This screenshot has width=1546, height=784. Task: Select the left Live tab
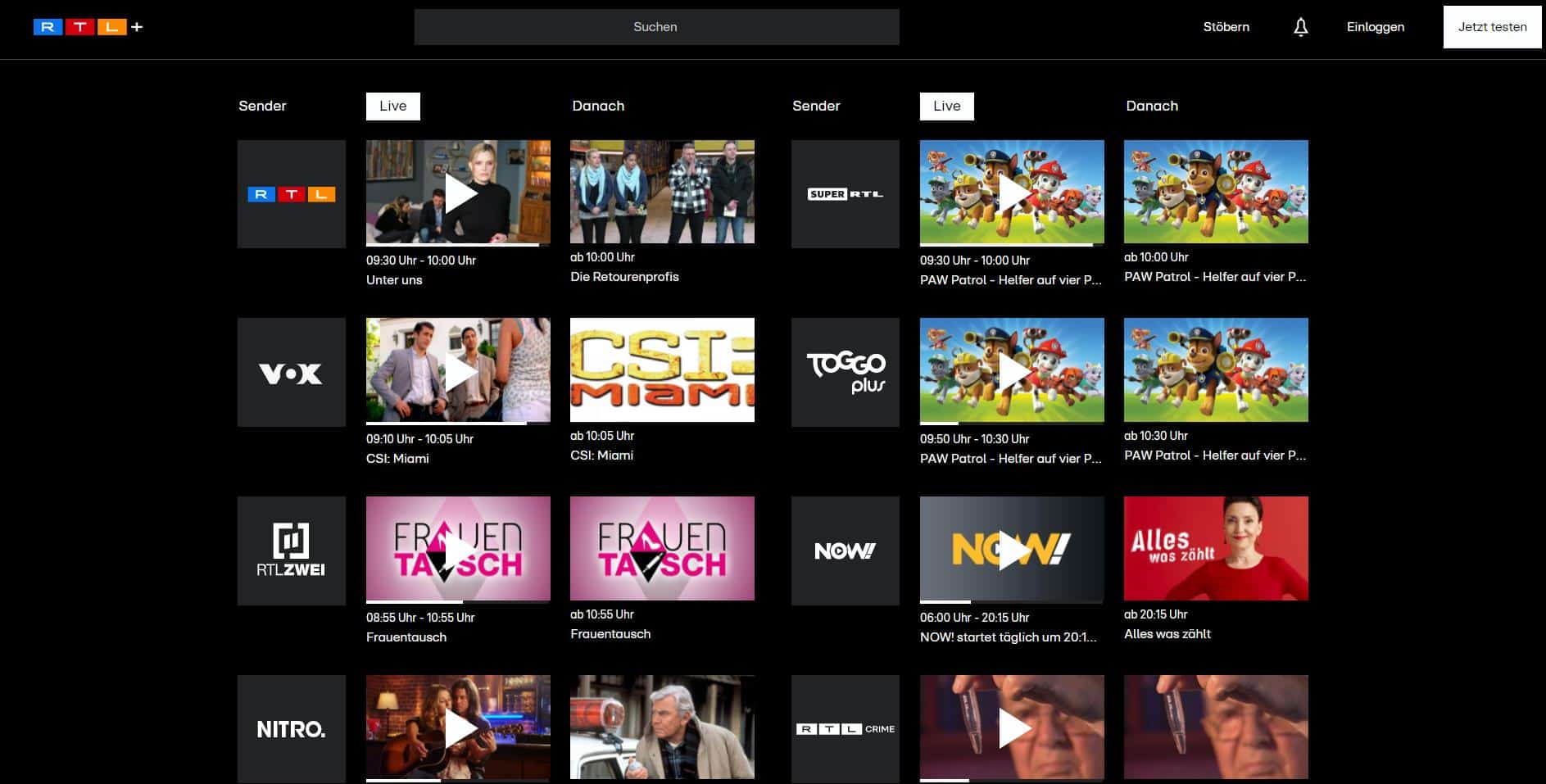click(393, 106)
